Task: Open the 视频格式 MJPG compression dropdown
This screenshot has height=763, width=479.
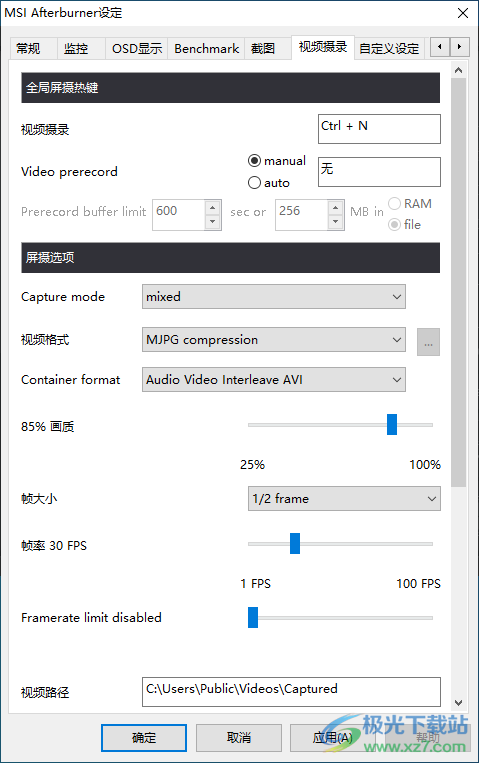Action: click(274, 340)
